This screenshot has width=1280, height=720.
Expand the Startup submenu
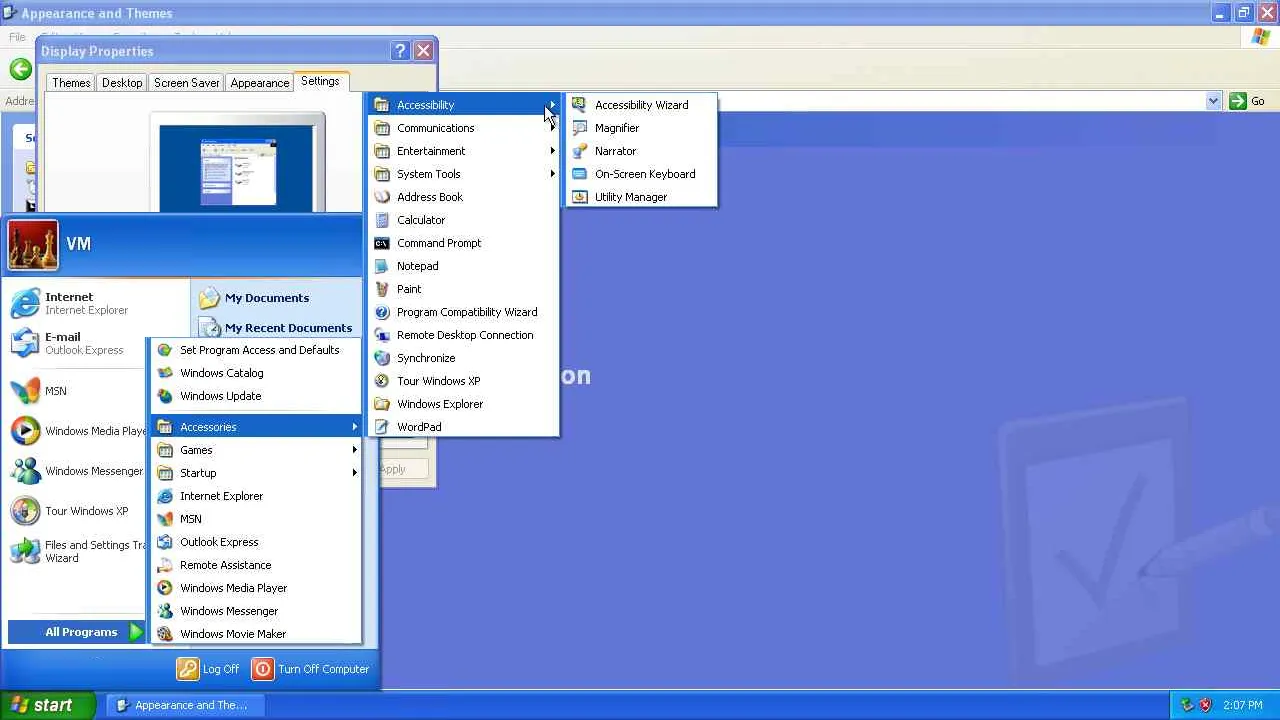pos(256,473)
